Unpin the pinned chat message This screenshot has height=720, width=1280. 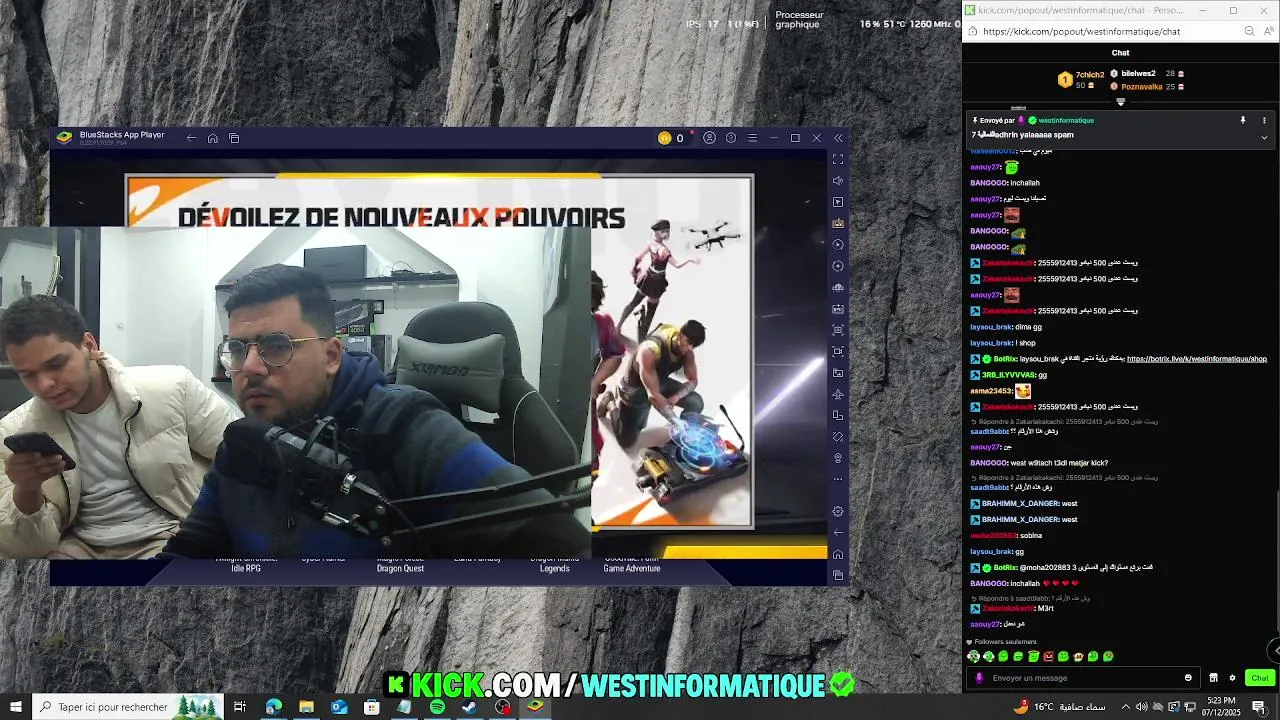point(1243,120)
